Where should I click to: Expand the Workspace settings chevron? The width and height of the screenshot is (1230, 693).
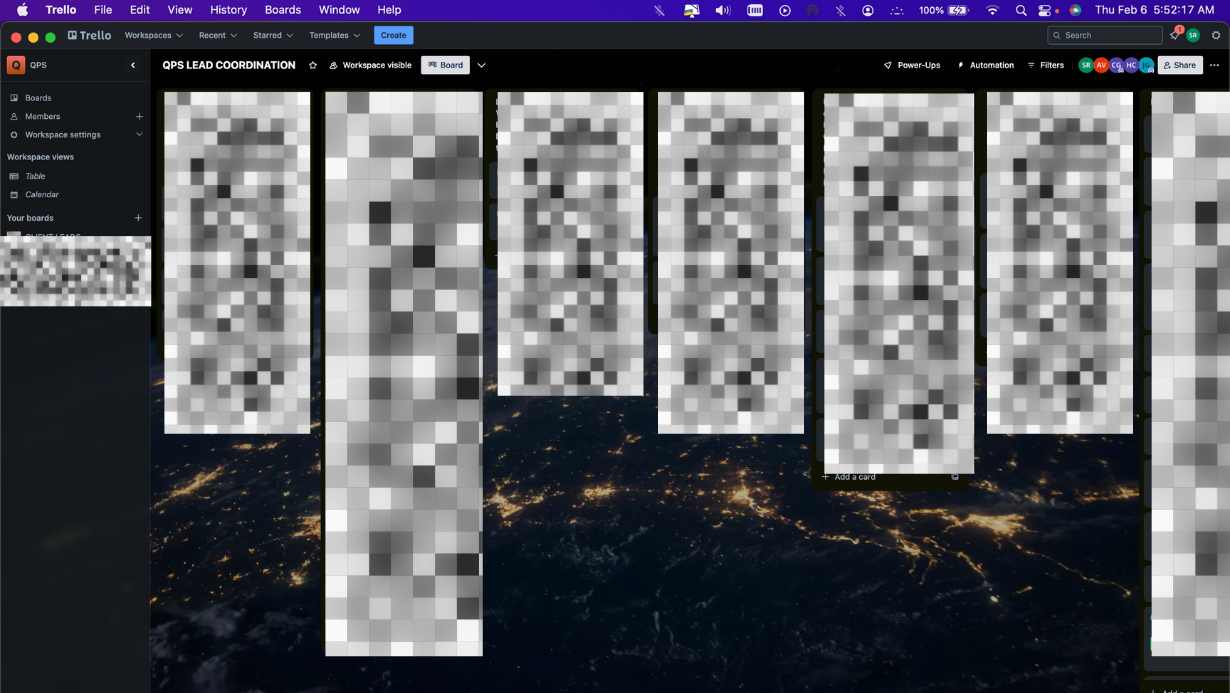[139, 134]
